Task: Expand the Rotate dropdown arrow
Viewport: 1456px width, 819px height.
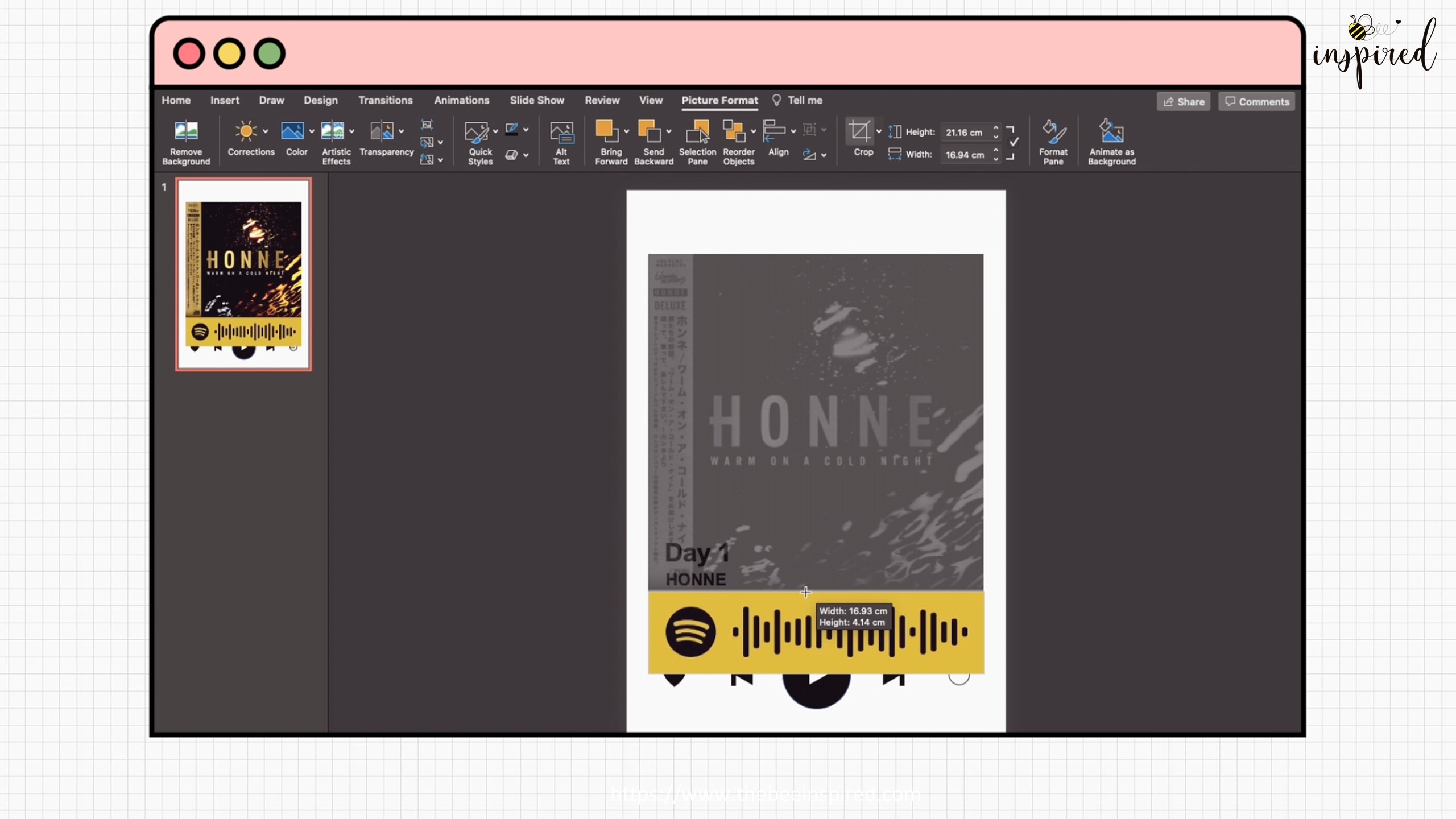Action: [x=824, y=155]
